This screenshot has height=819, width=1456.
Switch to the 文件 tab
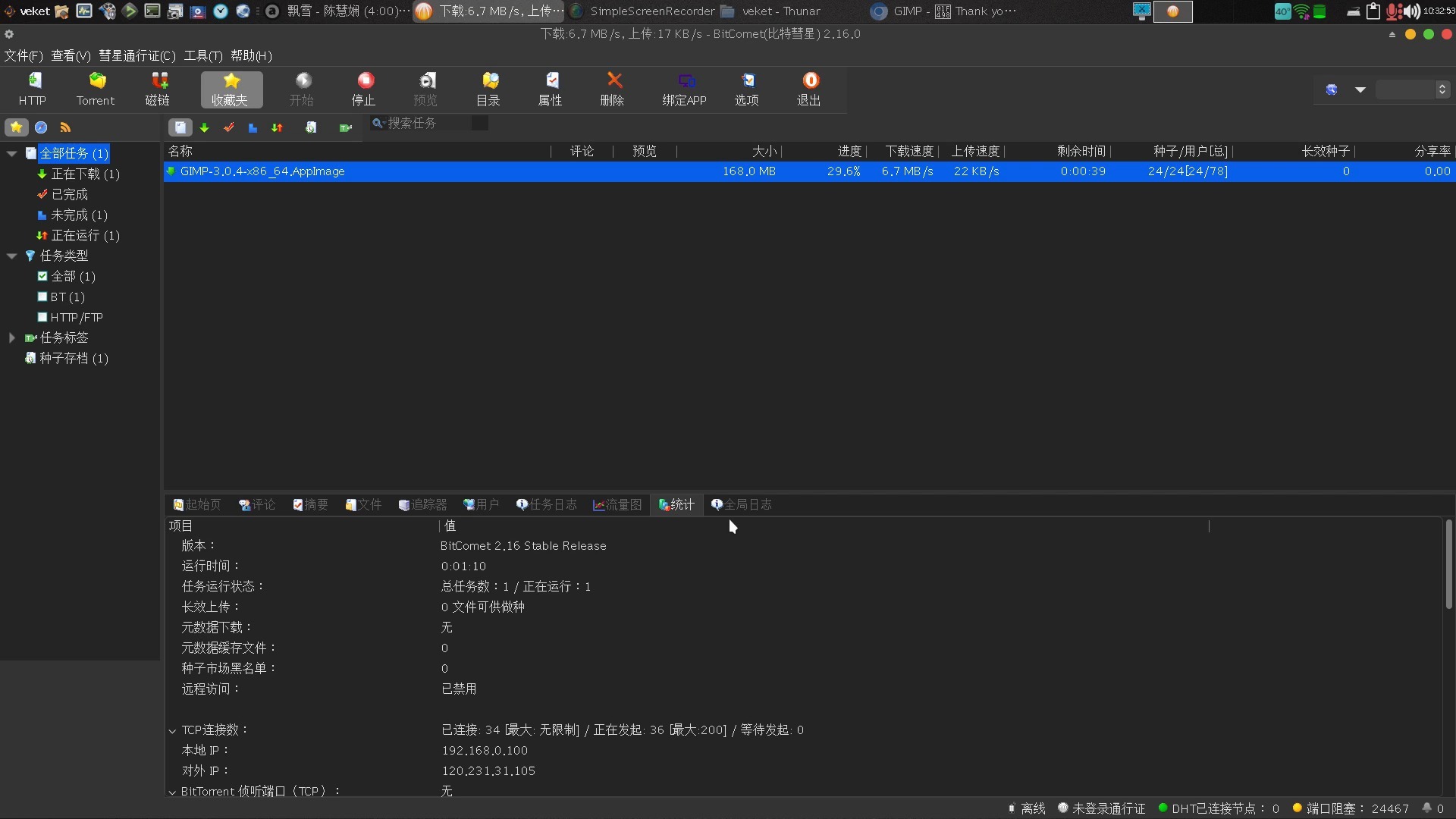[x=363, y=504]
